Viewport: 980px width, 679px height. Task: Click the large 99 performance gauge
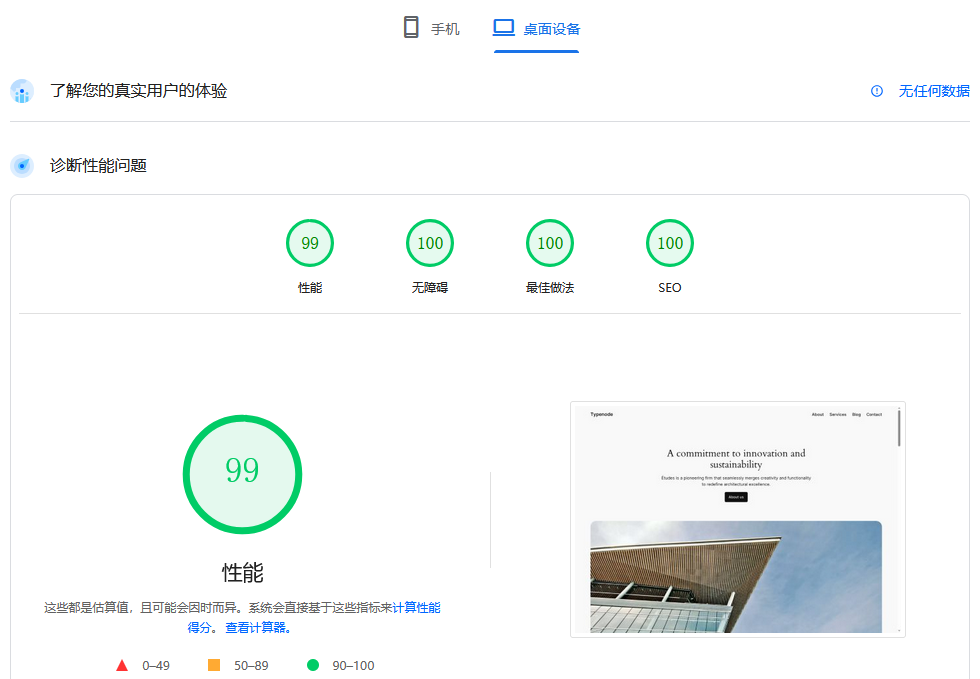[242, 474]
